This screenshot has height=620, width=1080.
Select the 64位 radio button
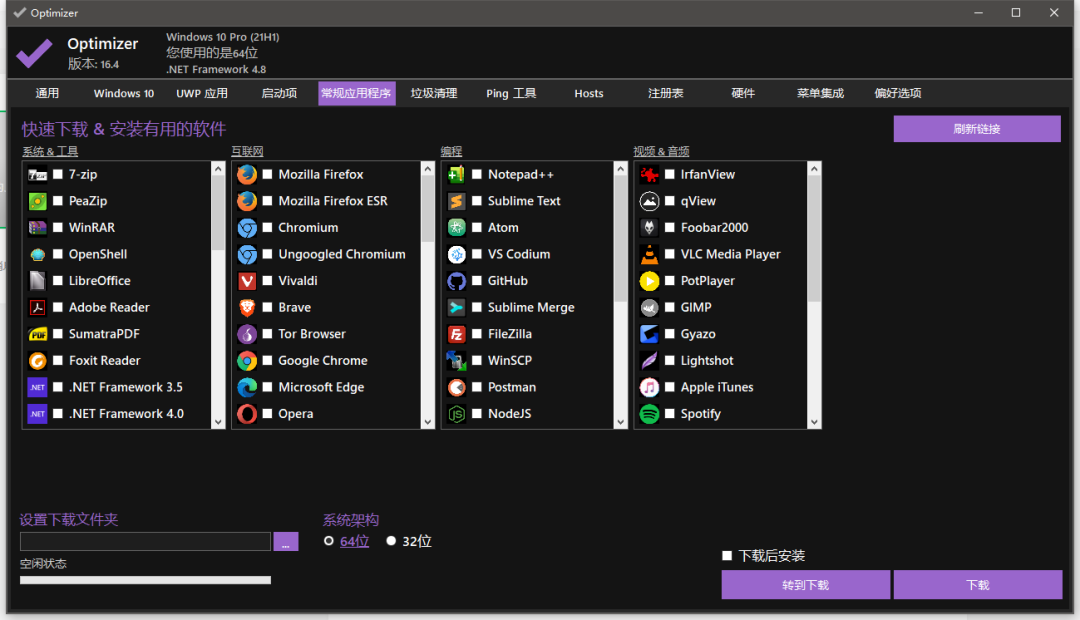329,541
